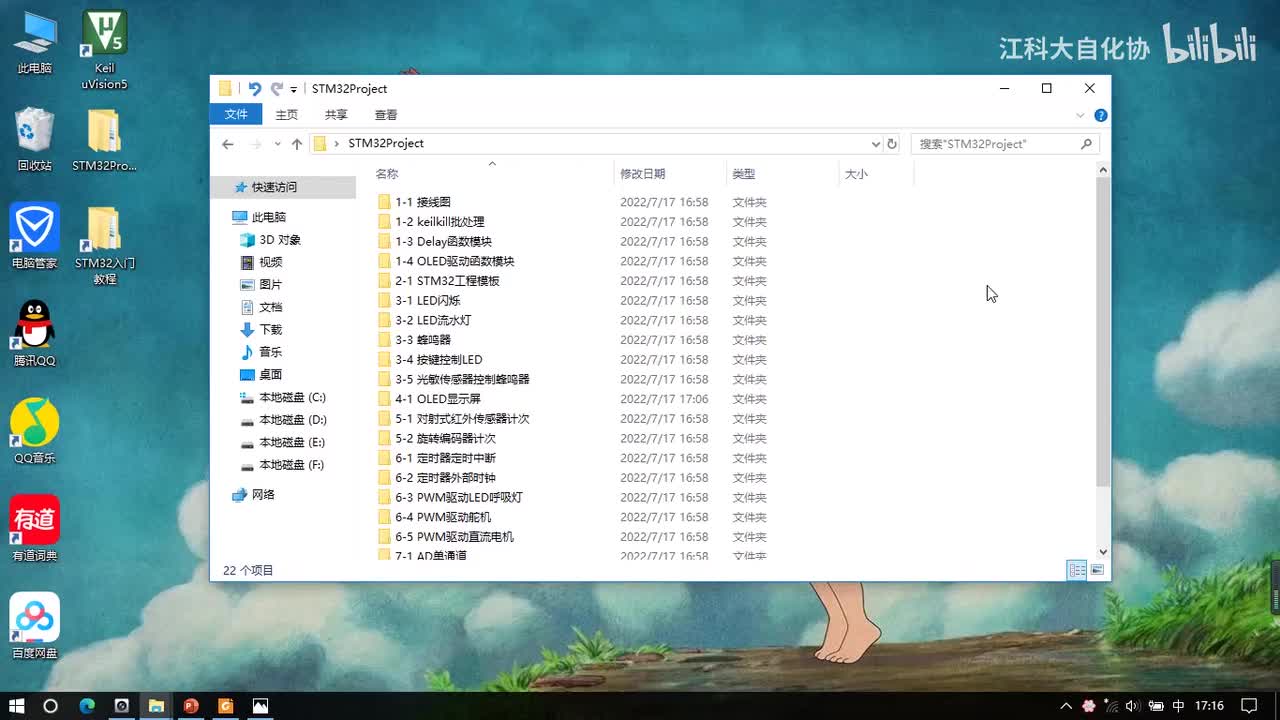
Task: Select folder 4-1 OLED显示屏
Action: [429, 399]
